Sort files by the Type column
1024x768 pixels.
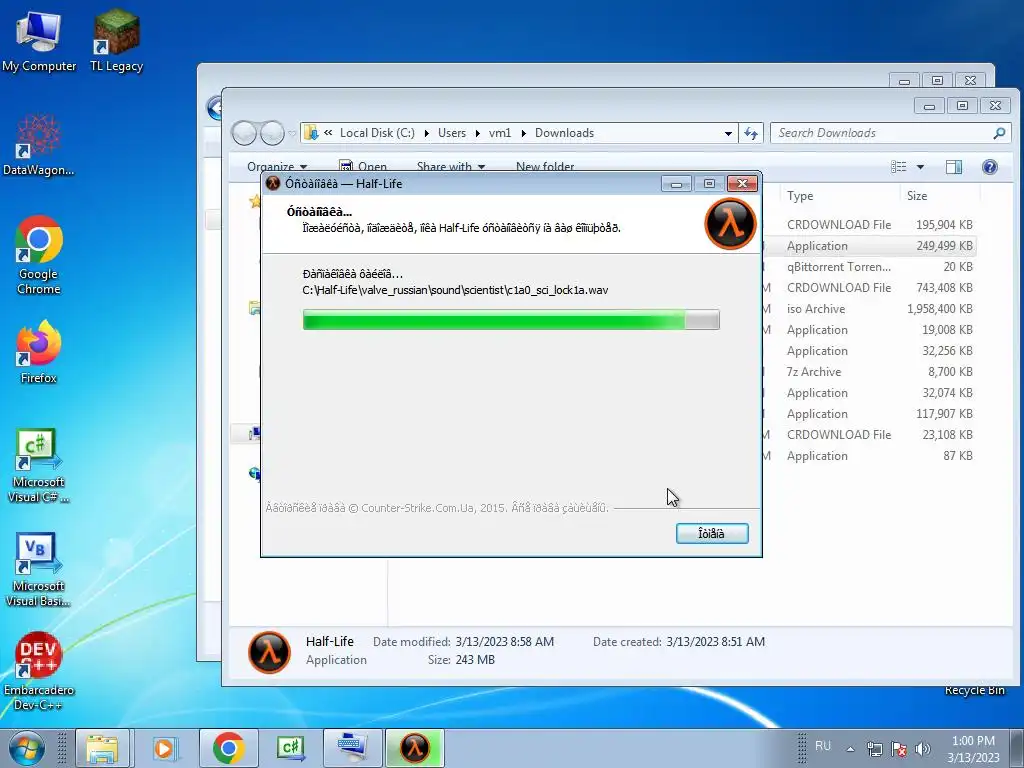pyautogui.click(x=799, y=196)
